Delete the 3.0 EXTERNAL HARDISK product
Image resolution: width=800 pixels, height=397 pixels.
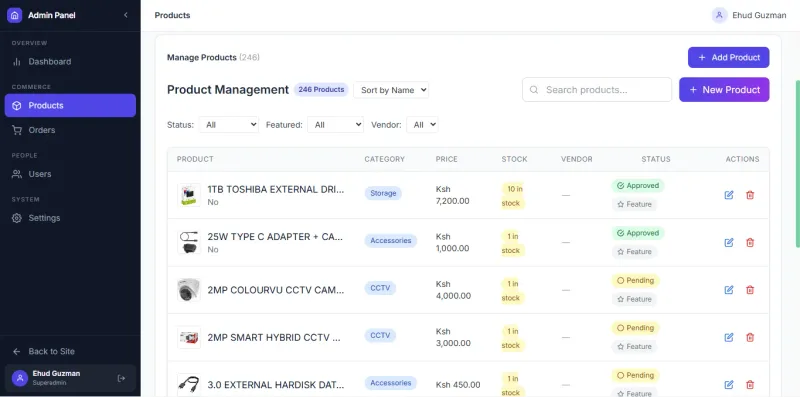pos(750,385)
